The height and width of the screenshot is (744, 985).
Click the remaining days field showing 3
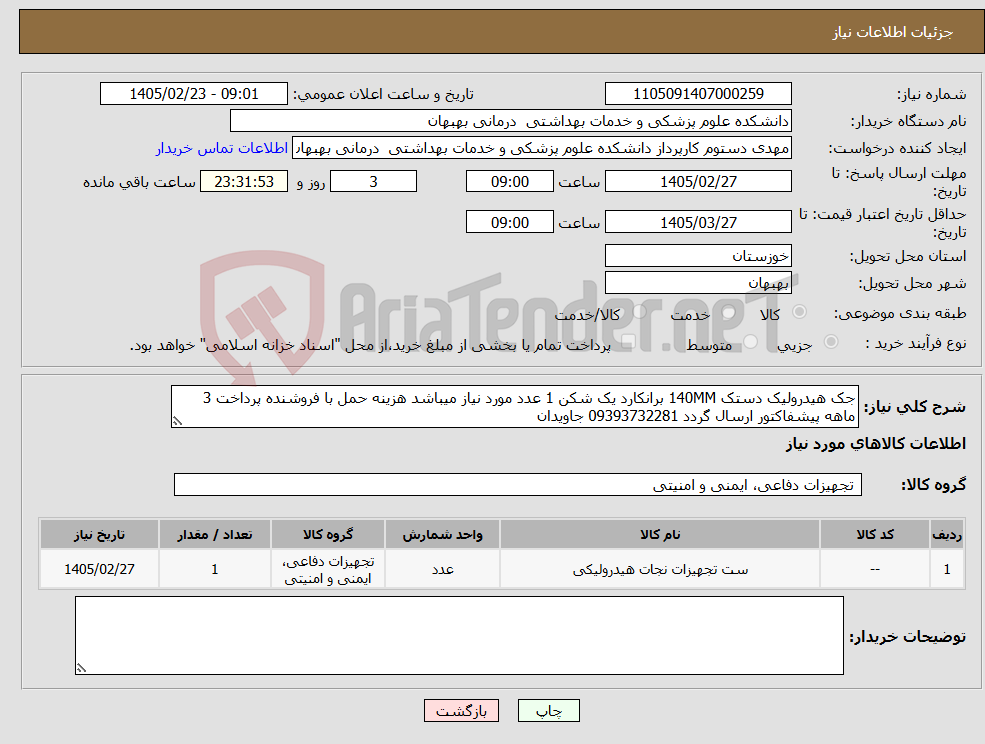coord(373,182)
